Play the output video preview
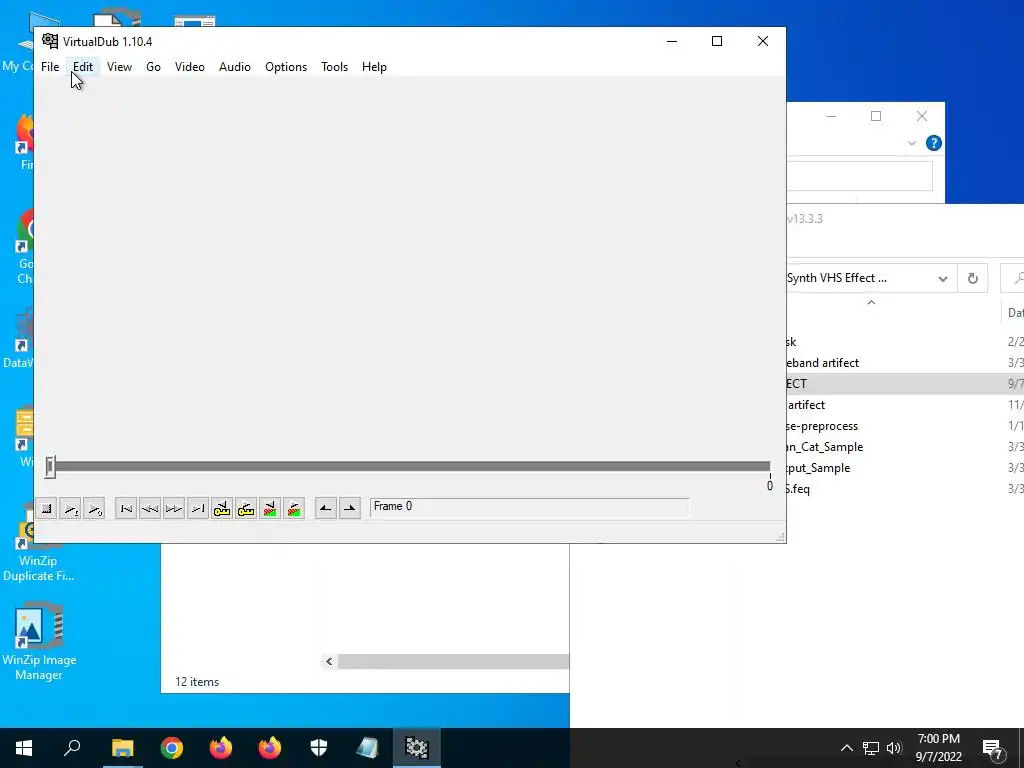 click(x=95, y=509)
